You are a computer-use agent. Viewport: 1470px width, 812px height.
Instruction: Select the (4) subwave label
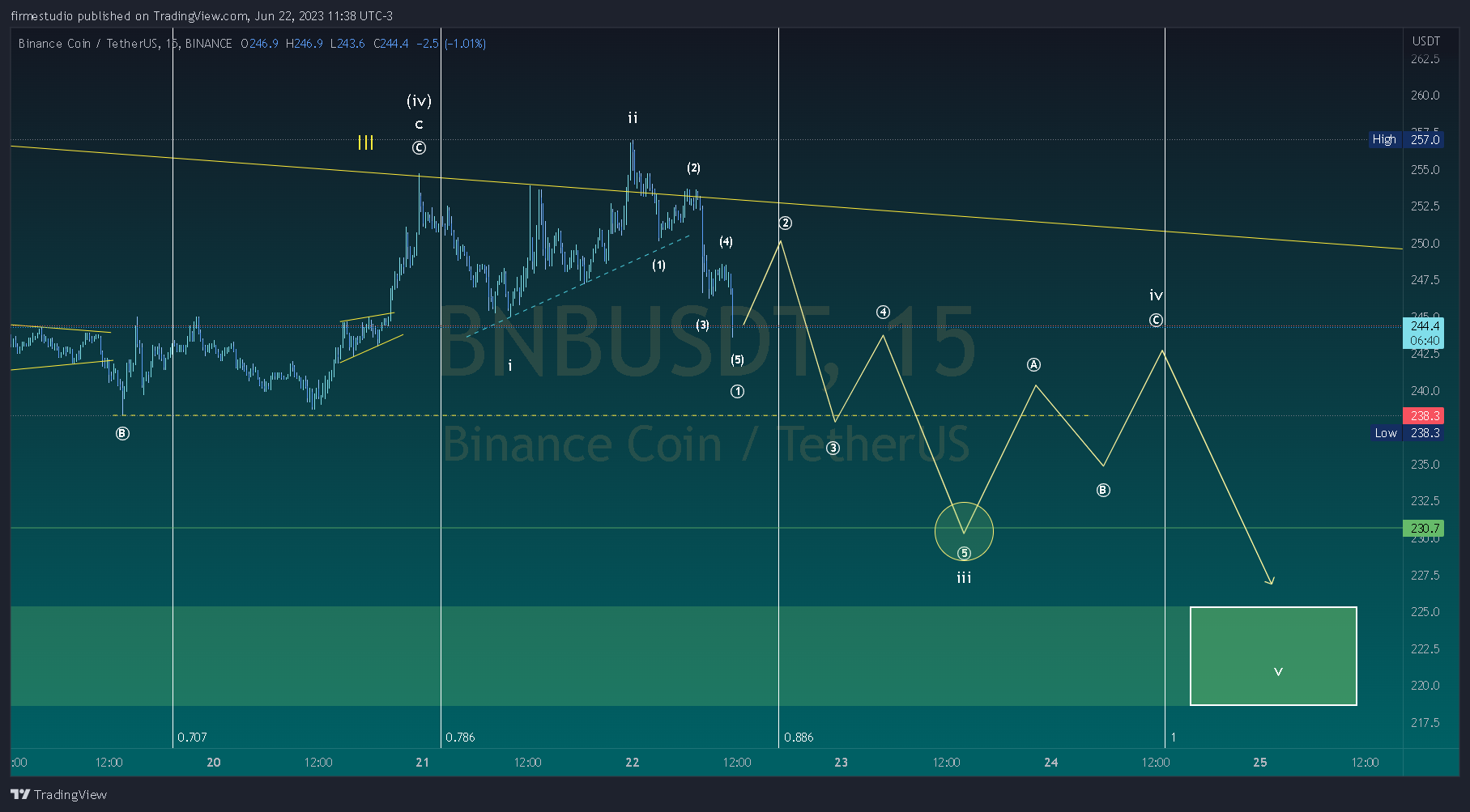(726, 242)
